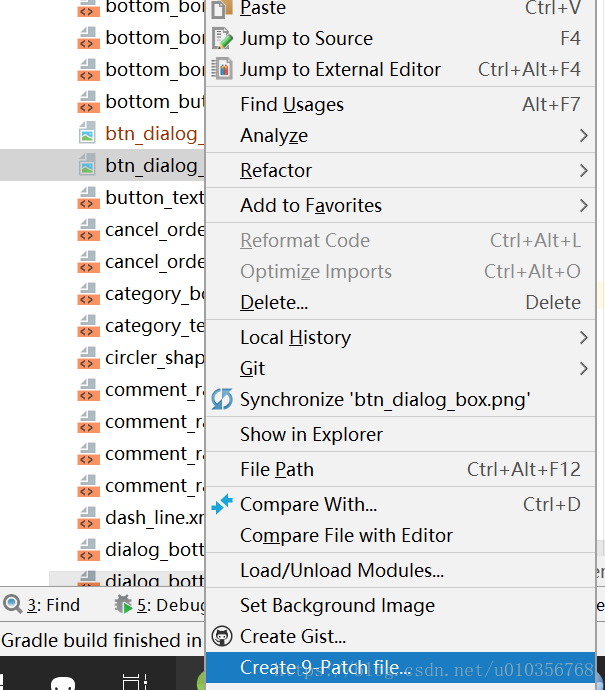Select Compare File with Editor
The image size is (605, 690).
coord(400,535)
